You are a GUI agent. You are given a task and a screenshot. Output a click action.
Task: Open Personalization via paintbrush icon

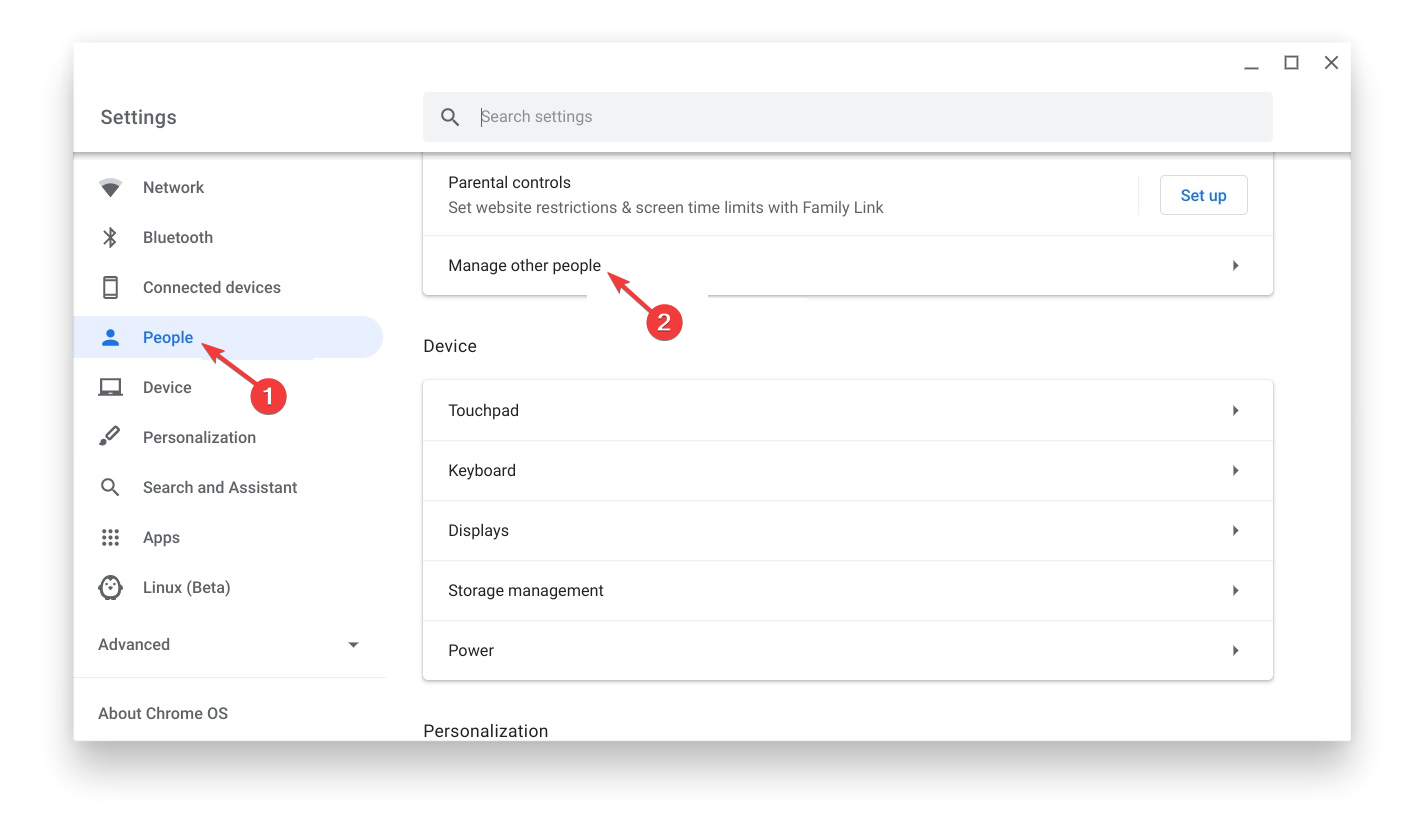click(110, 437)
